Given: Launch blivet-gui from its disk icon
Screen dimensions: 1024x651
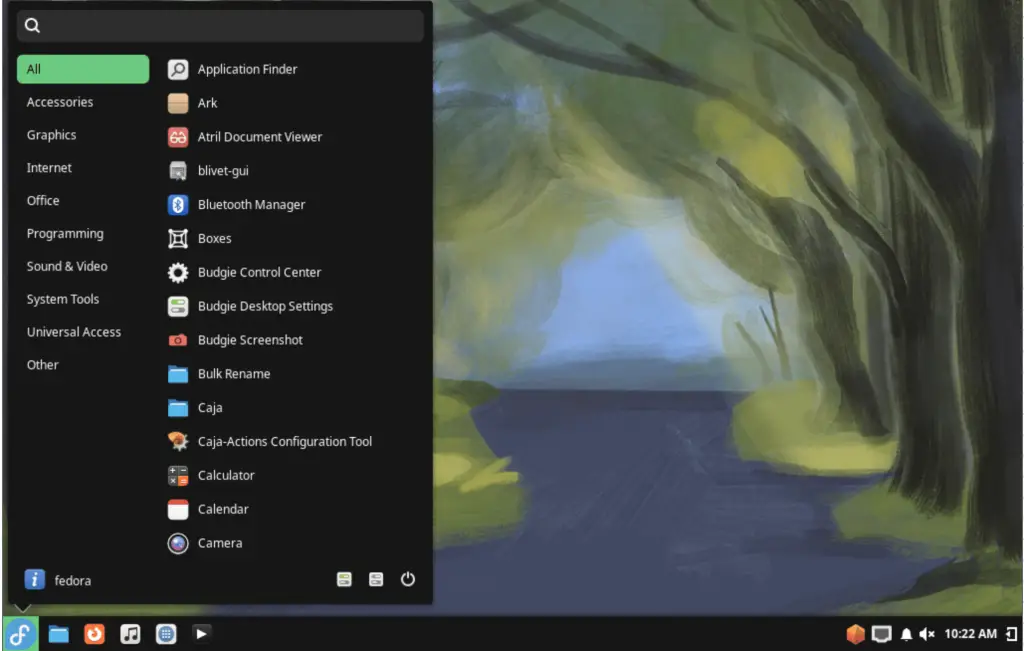Looking at the screenshot, I should [x=178, y=171].
